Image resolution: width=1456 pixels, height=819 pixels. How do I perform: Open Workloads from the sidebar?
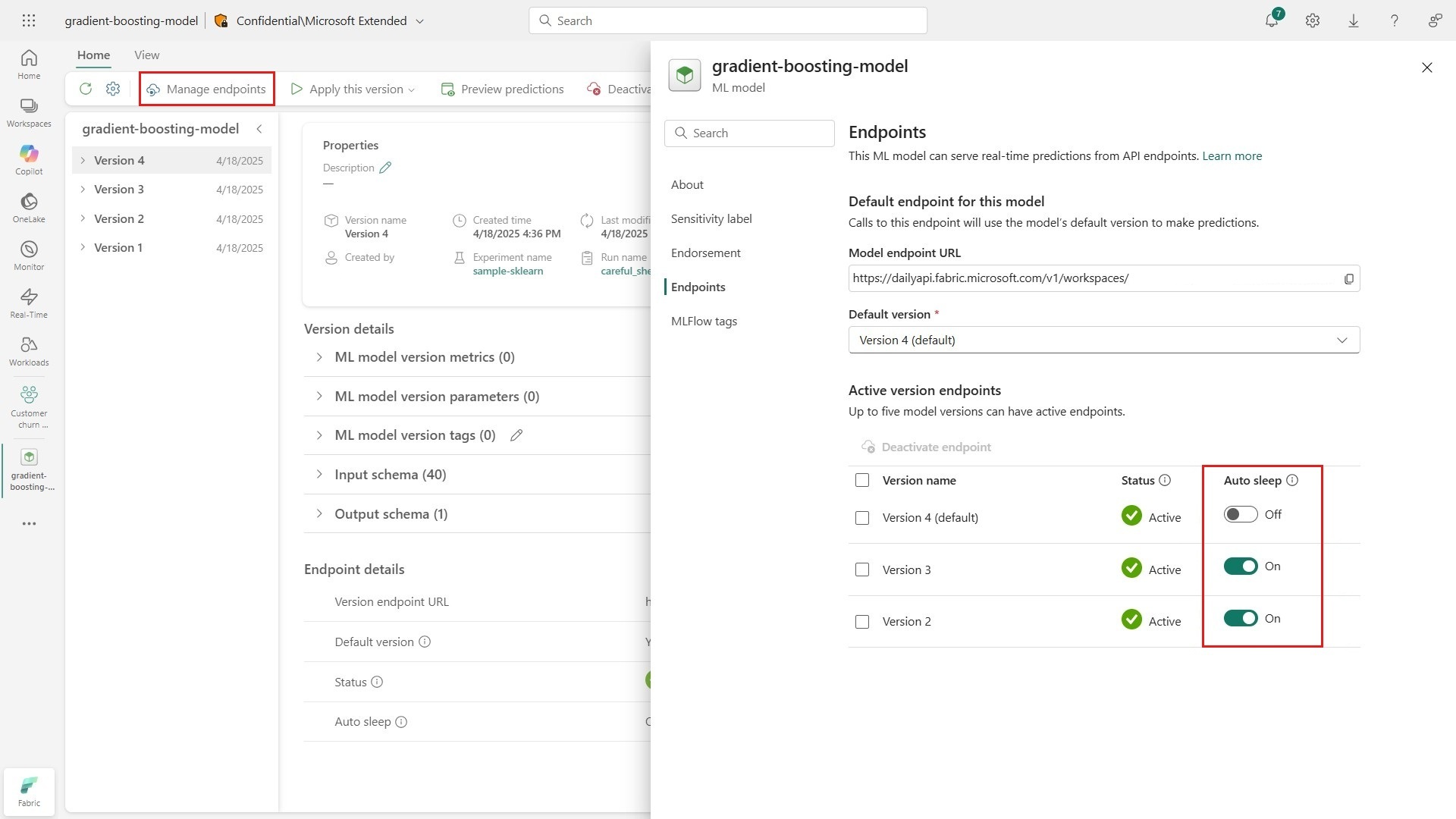point(29,350)
